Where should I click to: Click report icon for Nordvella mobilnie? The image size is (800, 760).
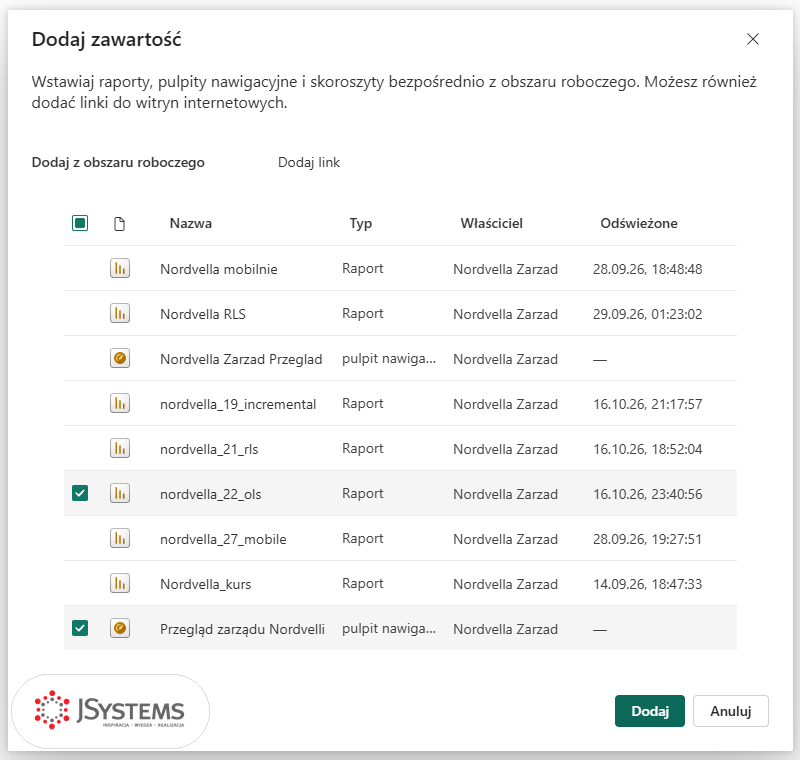[x=120, y=268]
